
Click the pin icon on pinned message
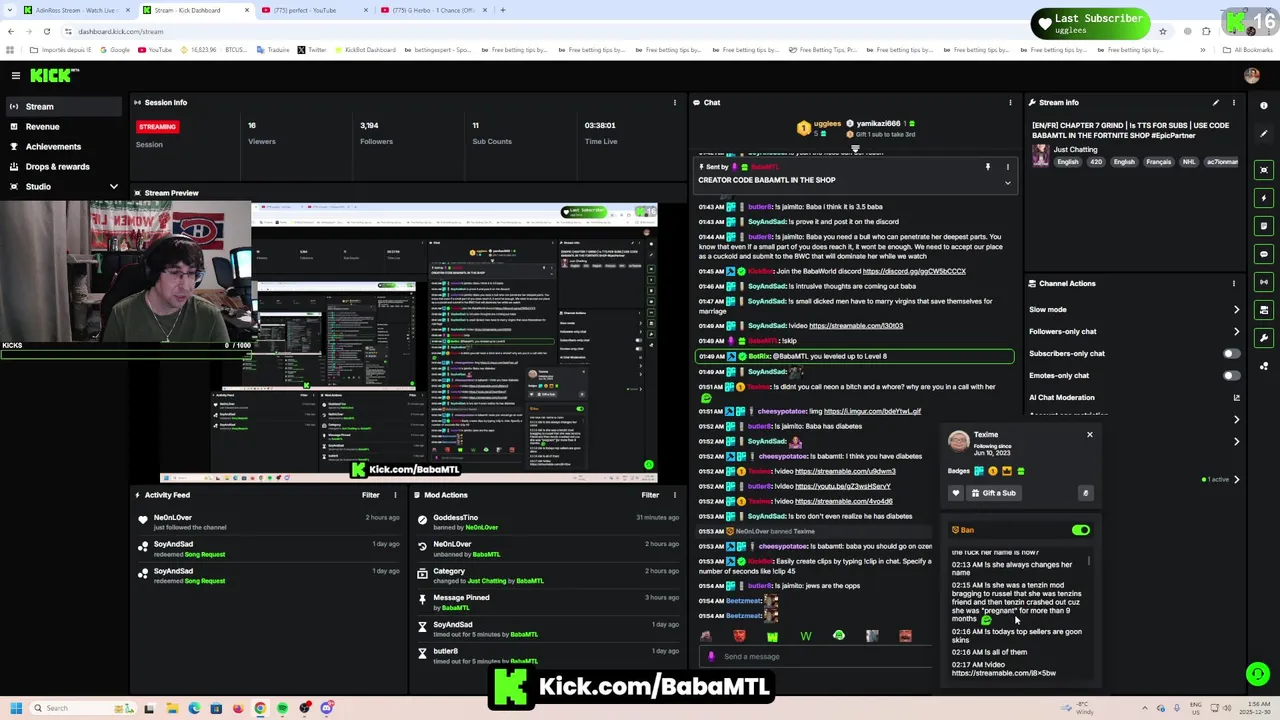(x=988, y=167)
